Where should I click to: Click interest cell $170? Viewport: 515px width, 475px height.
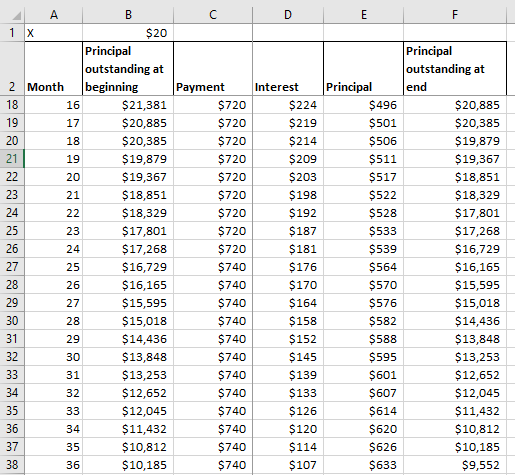point(288,285)
